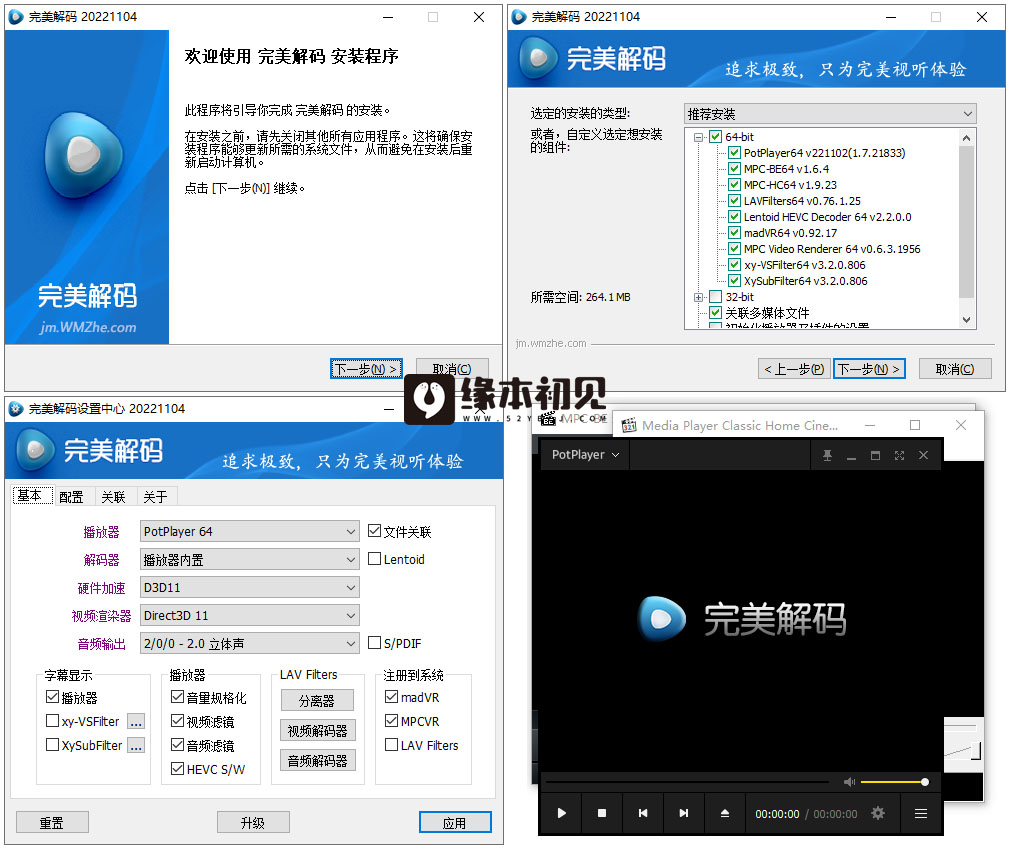
Task: Switch to the 关联 tab
Action: point(113,496)
